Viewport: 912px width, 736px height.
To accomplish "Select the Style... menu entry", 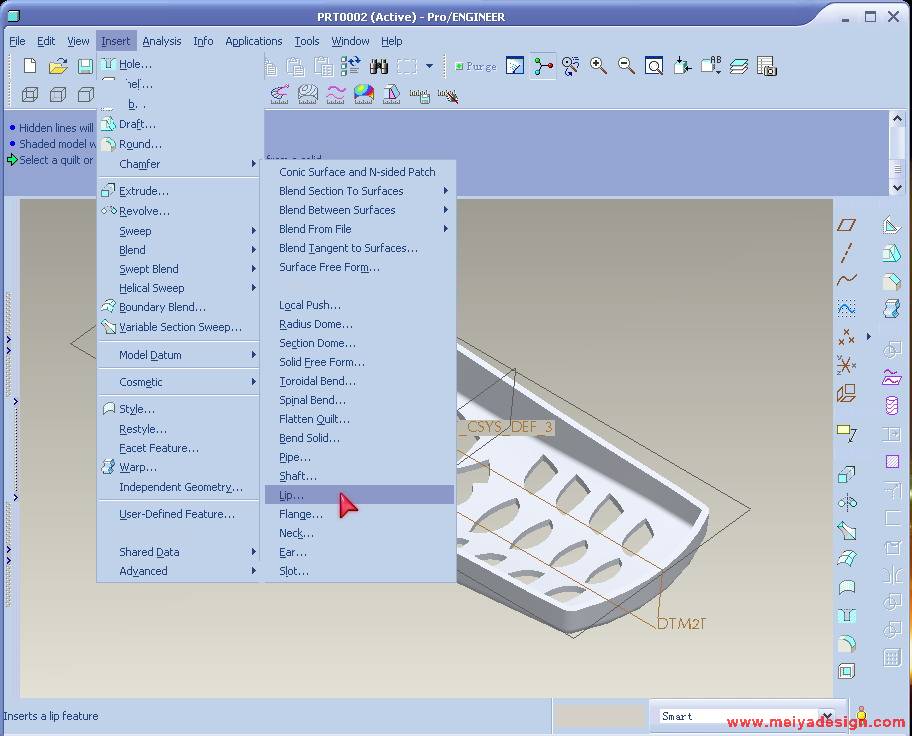I will [x=179, y=409].
